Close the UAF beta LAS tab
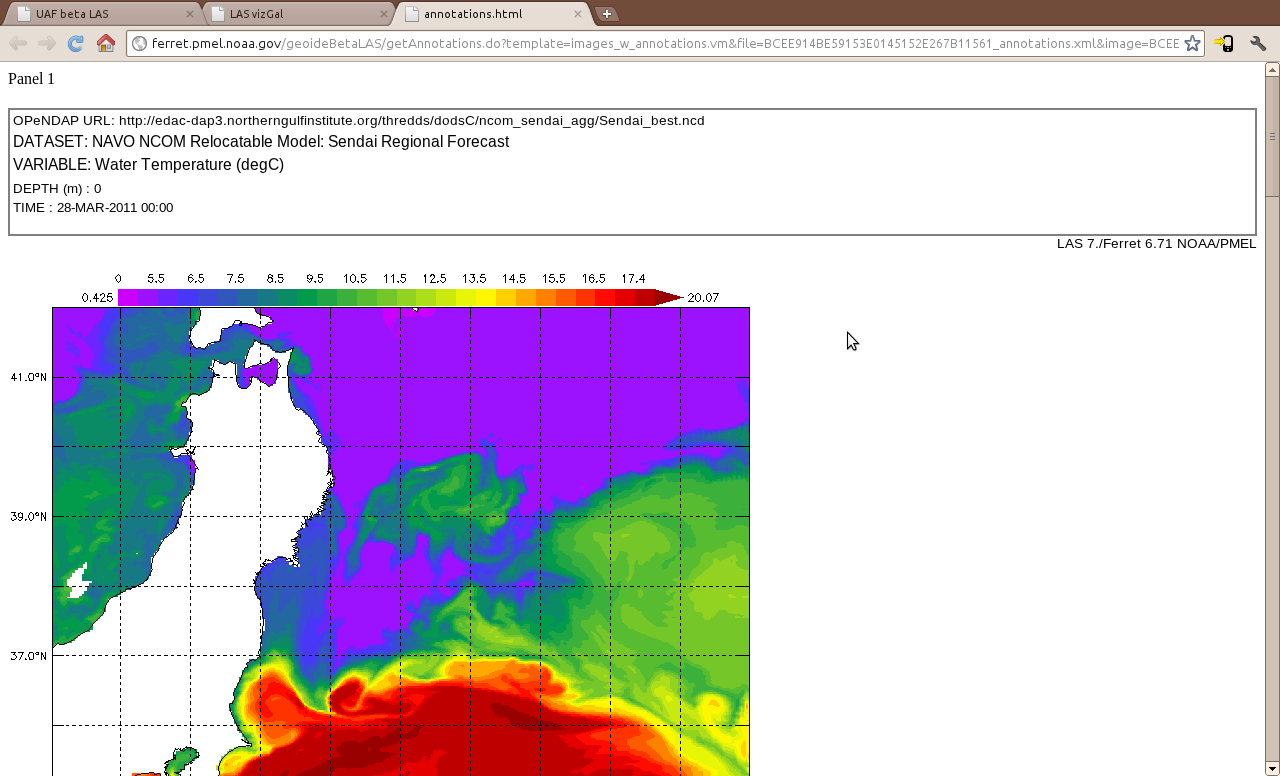The width and height of the screenshot is (1280, 776). click(190, 14)
